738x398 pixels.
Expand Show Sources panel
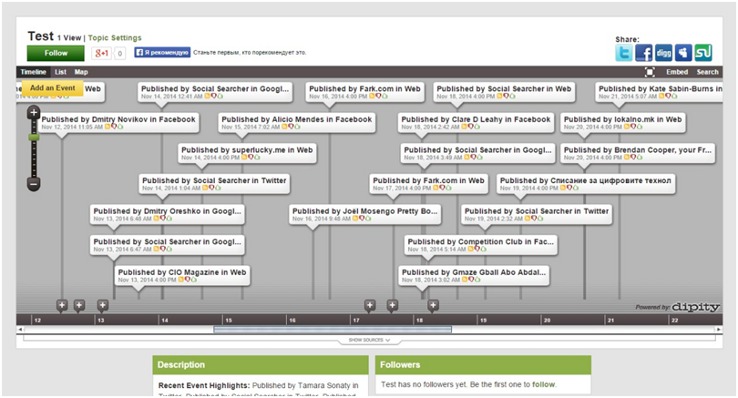point(369,340)
